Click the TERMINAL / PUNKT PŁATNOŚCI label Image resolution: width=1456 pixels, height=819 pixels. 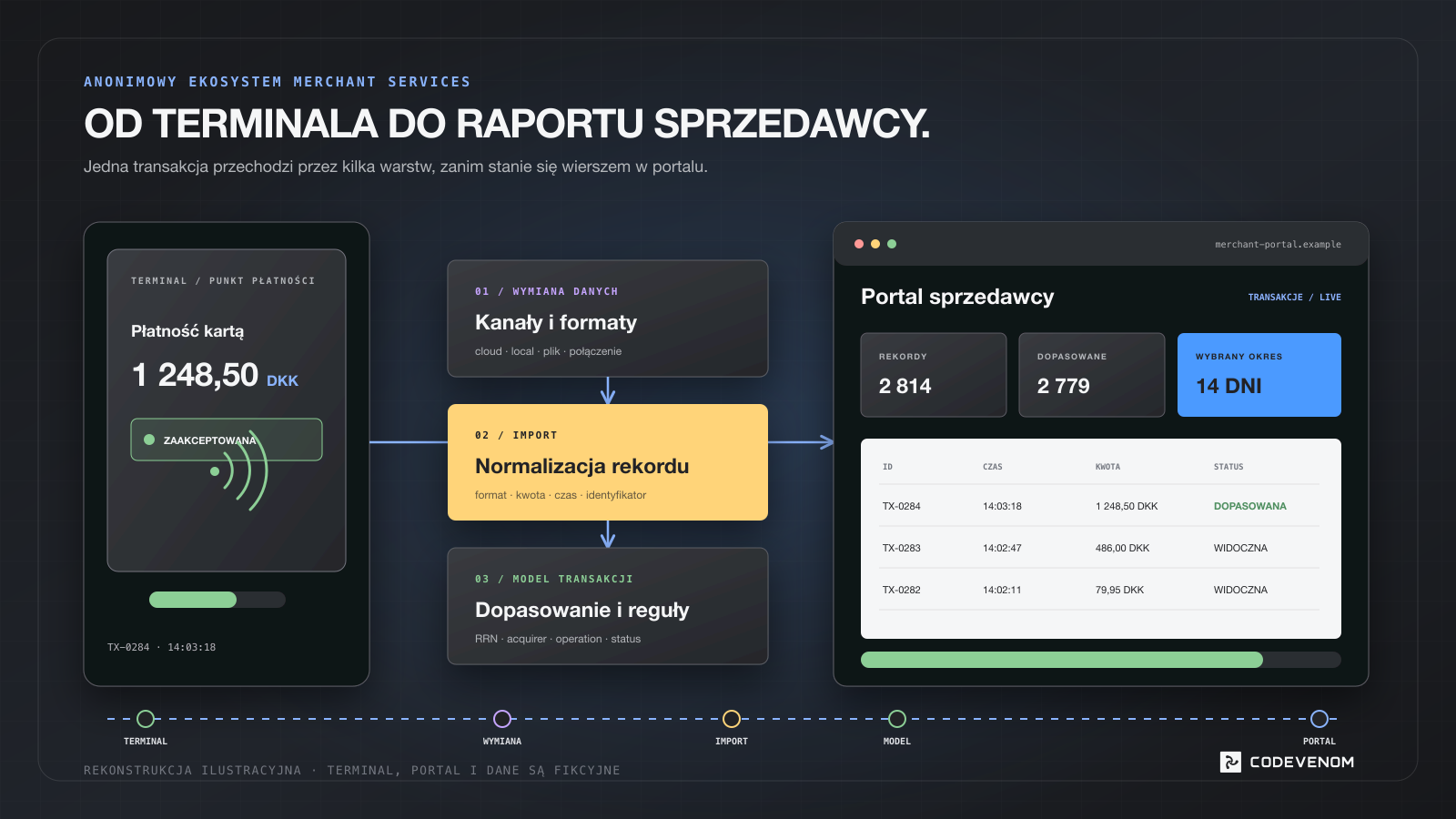pyautogui.click(x=223, y=281)
